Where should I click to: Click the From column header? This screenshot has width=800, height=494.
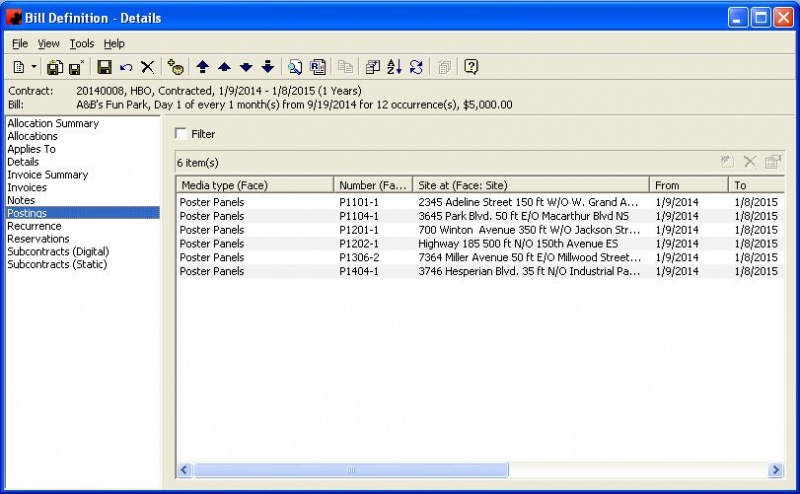(x=689, y=185)
